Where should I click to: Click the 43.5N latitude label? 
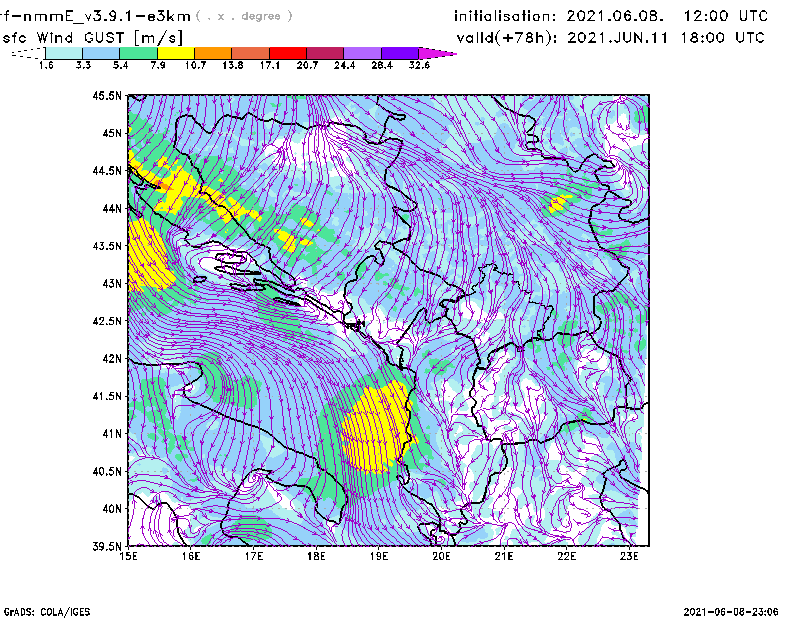[x=107, y=246]
